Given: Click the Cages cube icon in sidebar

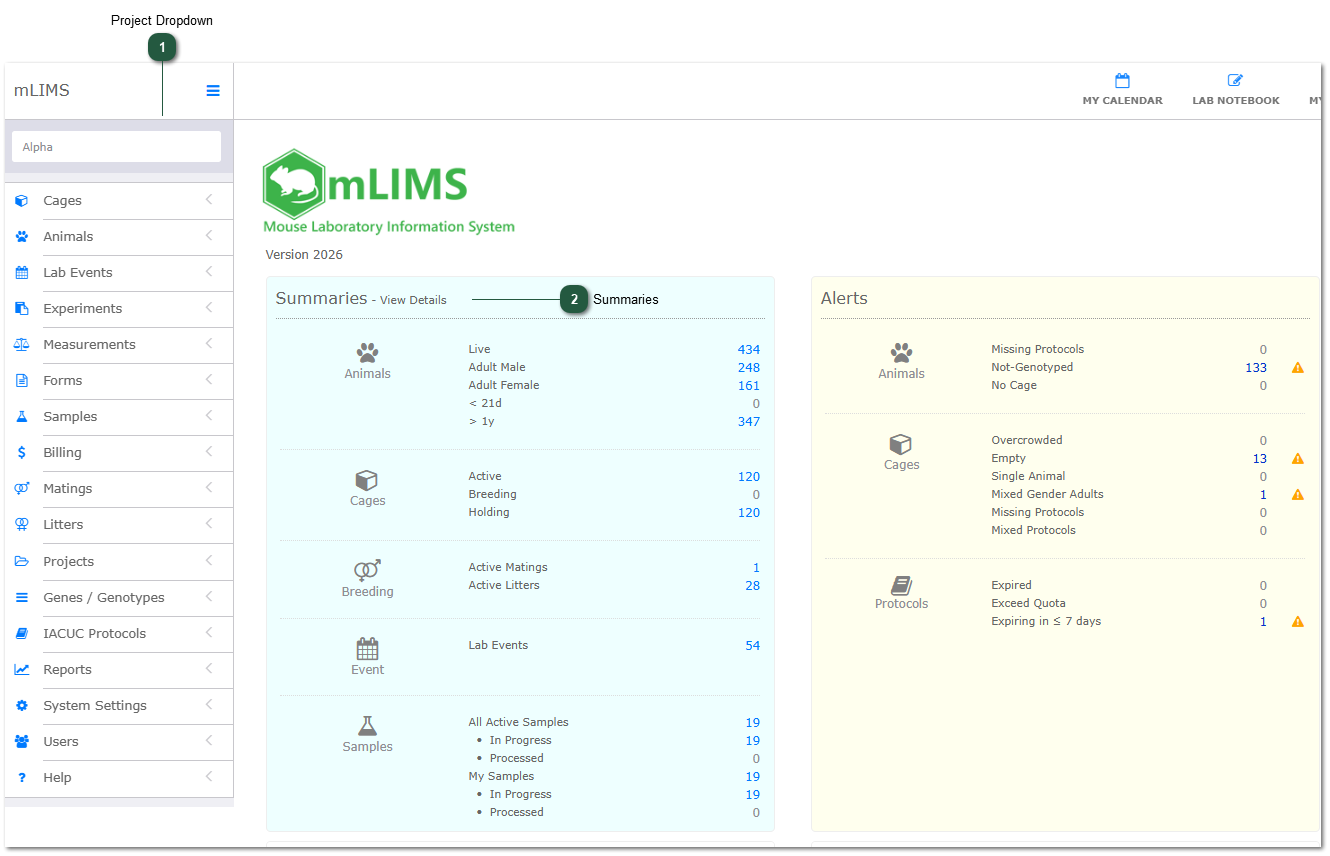Looking at the screenshot, I should 22,201.
